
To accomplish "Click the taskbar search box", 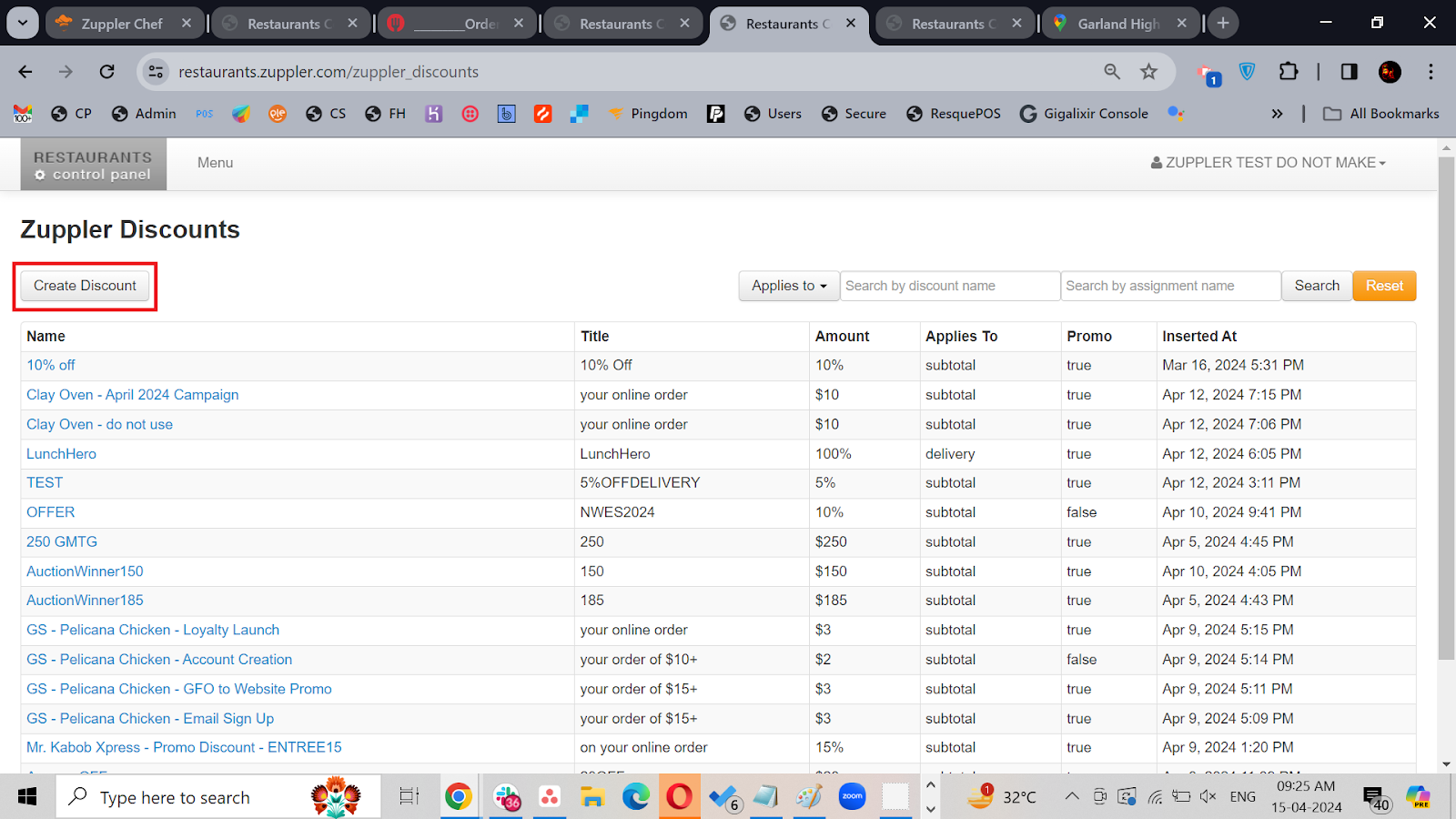I will [x=218, y=797].
